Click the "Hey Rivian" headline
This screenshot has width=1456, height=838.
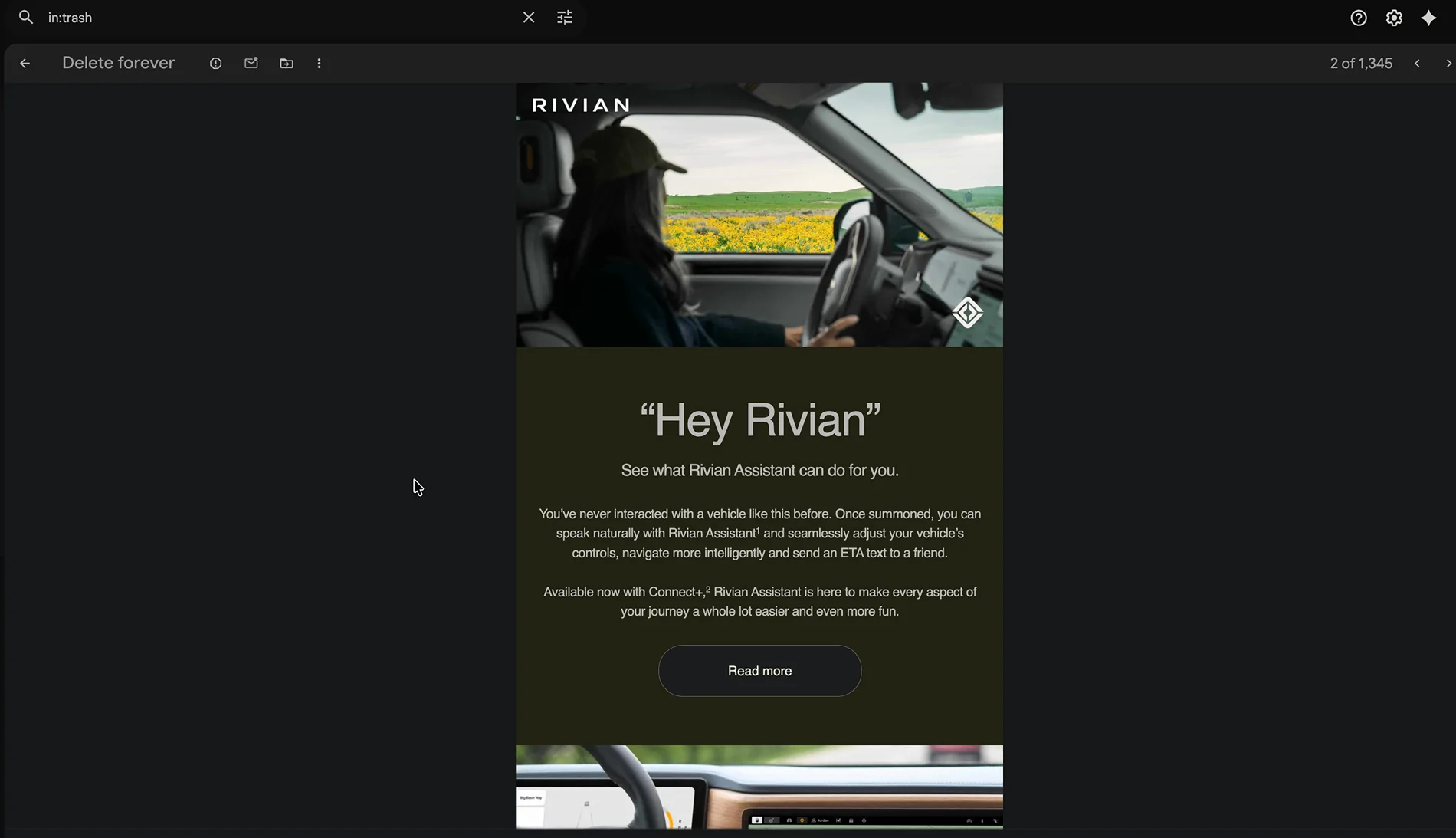point(759,420)
